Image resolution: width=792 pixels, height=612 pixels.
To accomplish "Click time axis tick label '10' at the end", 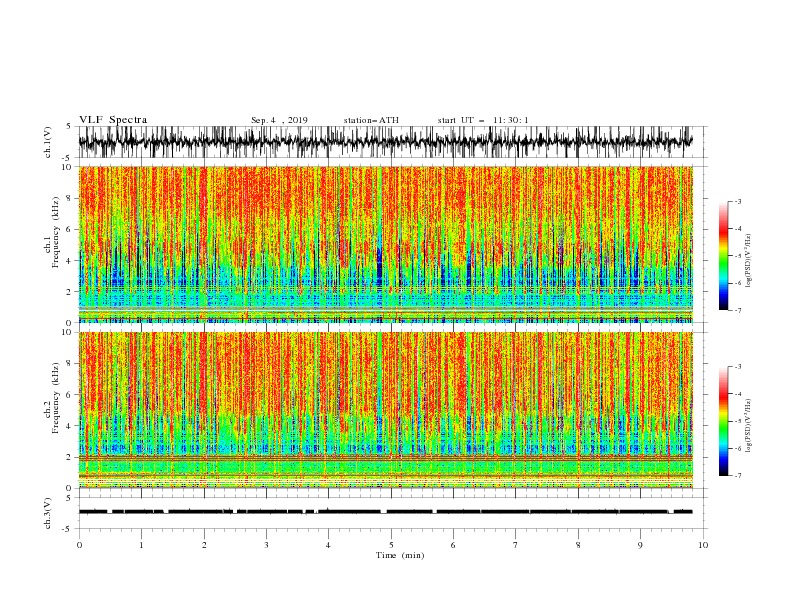I will 703,545.
